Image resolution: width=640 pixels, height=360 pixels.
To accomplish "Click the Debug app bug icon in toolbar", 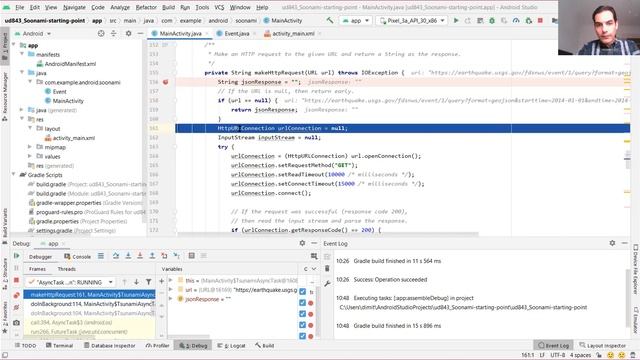I will [x=492, y=20].
